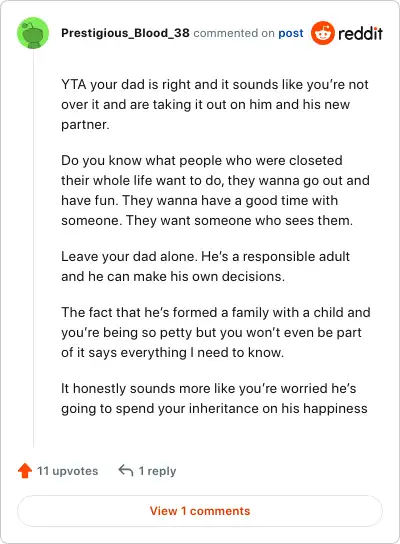Click the "View 1 comments" button

coord(200,511)
